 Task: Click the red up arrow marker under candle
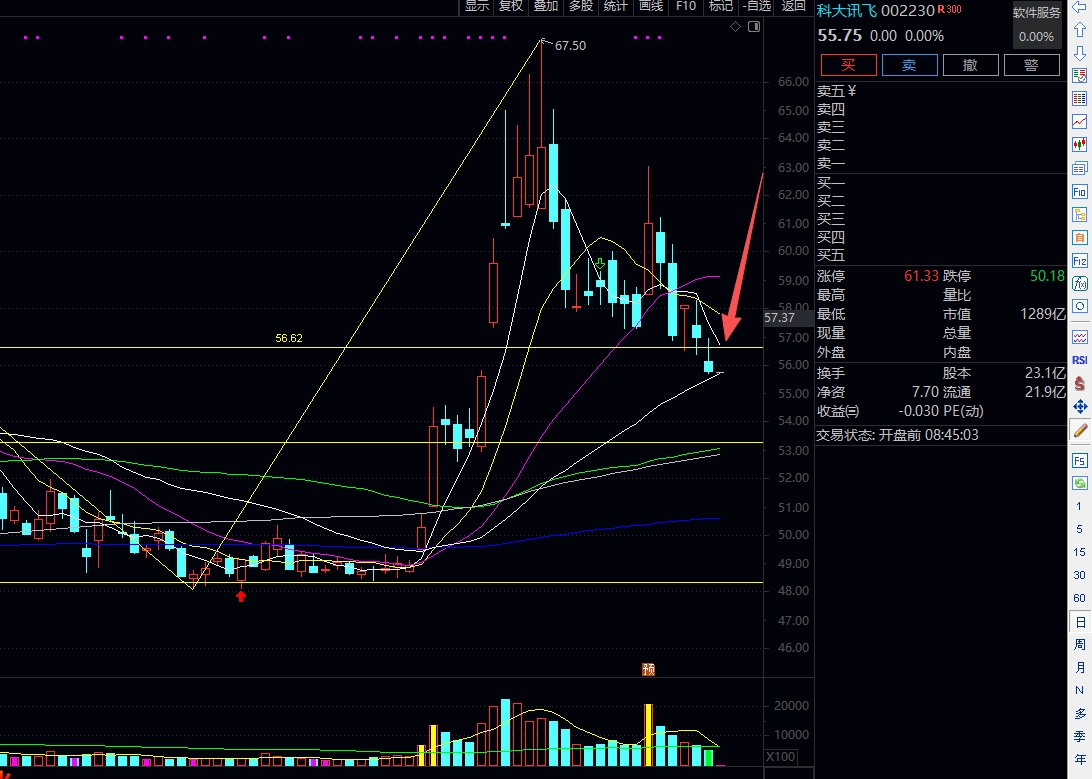coord(241,595)
